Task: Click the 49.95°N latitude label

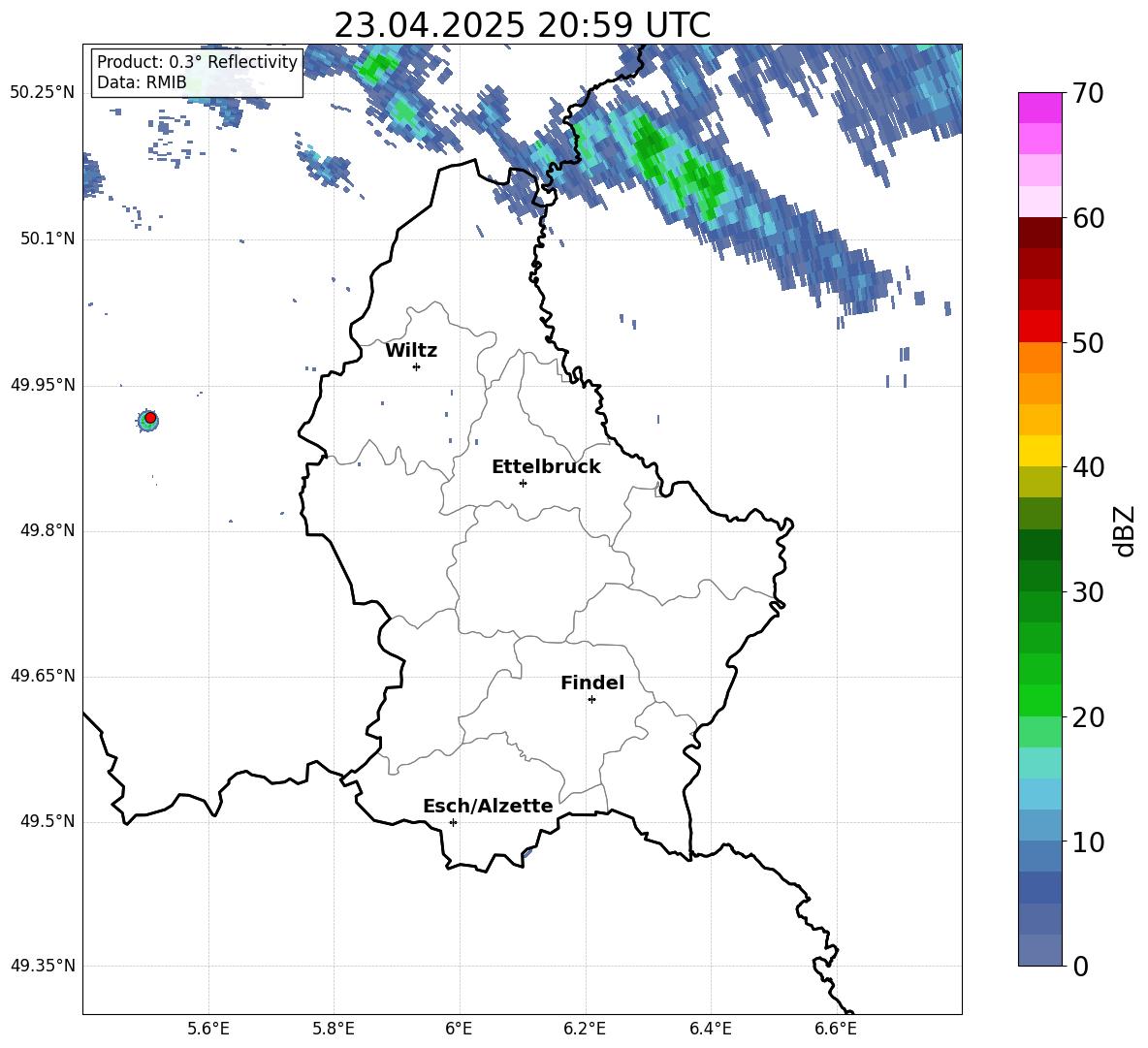Action: coord(43,384)
